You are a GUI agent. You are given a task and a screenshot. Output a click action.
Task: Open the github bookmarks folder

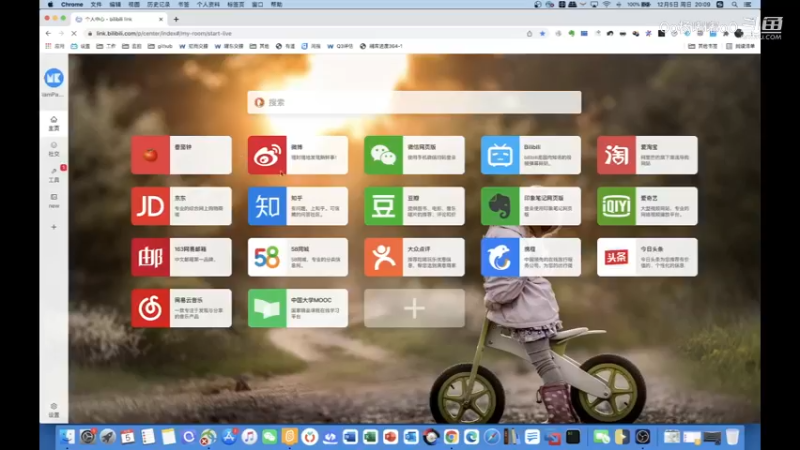click(x=160, y=46)
